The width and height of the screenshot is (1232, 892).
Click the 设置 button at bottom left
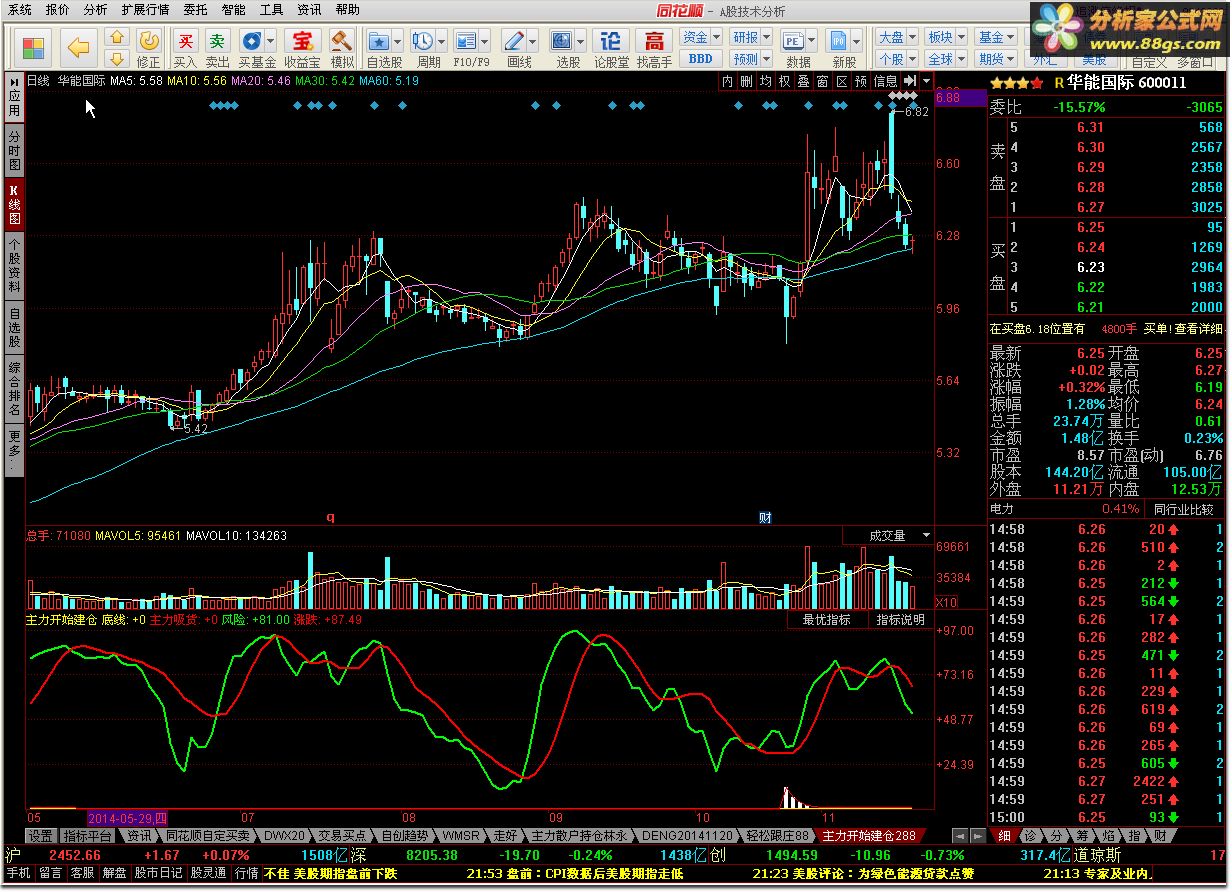pos(40,836)
